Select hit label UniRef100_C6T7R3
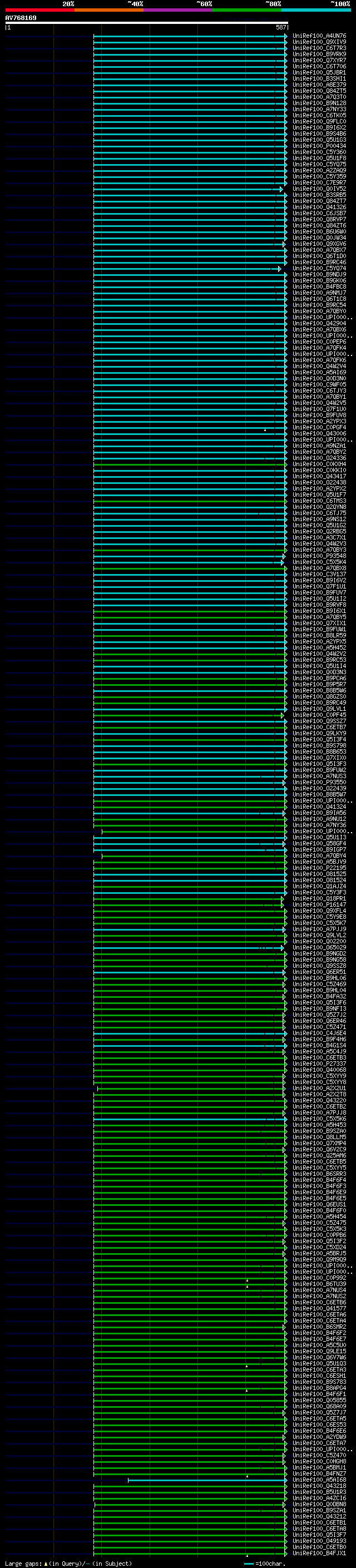This screenshot has width=356, height=1568. click(319, 48)
